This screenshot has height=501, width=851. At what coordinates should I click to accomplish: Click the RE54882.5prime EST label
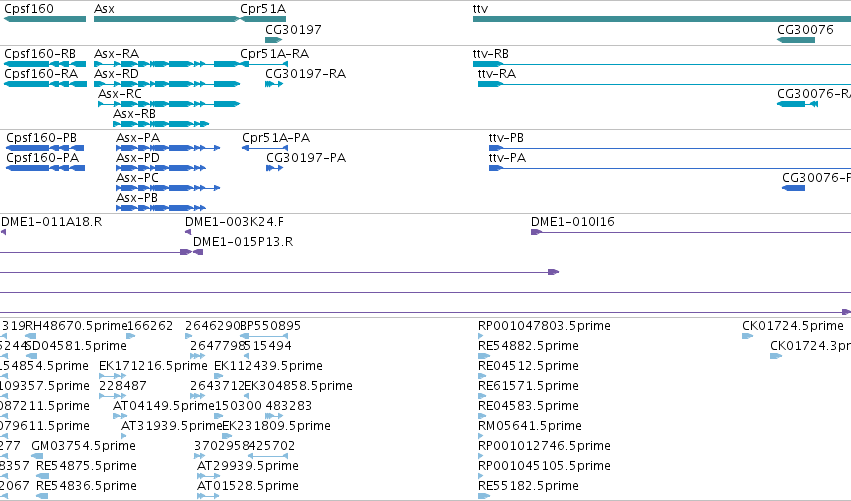[528, 346]
